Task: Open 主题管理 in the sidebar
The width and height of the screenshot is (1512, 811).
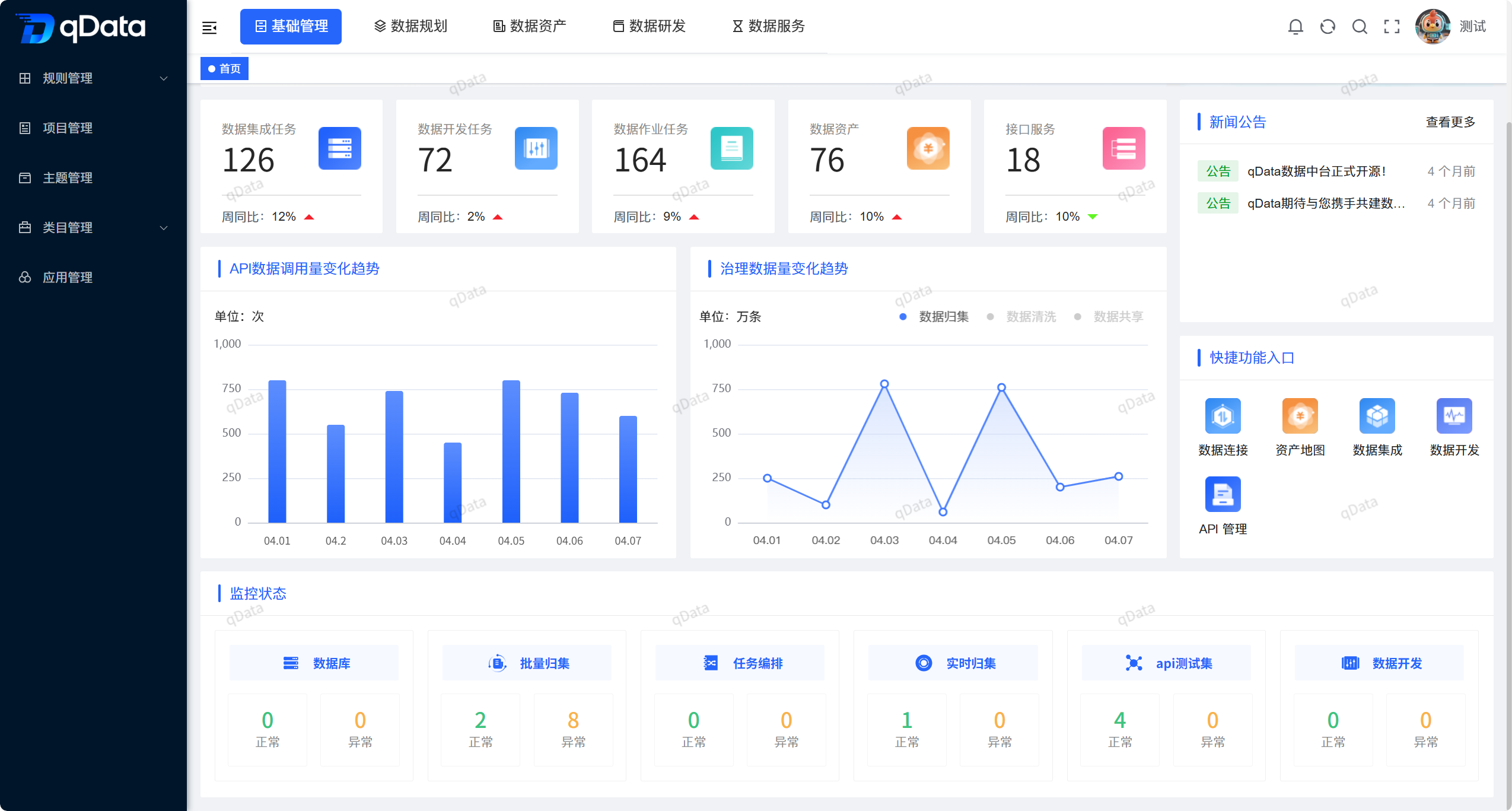Action: point(93,178)
